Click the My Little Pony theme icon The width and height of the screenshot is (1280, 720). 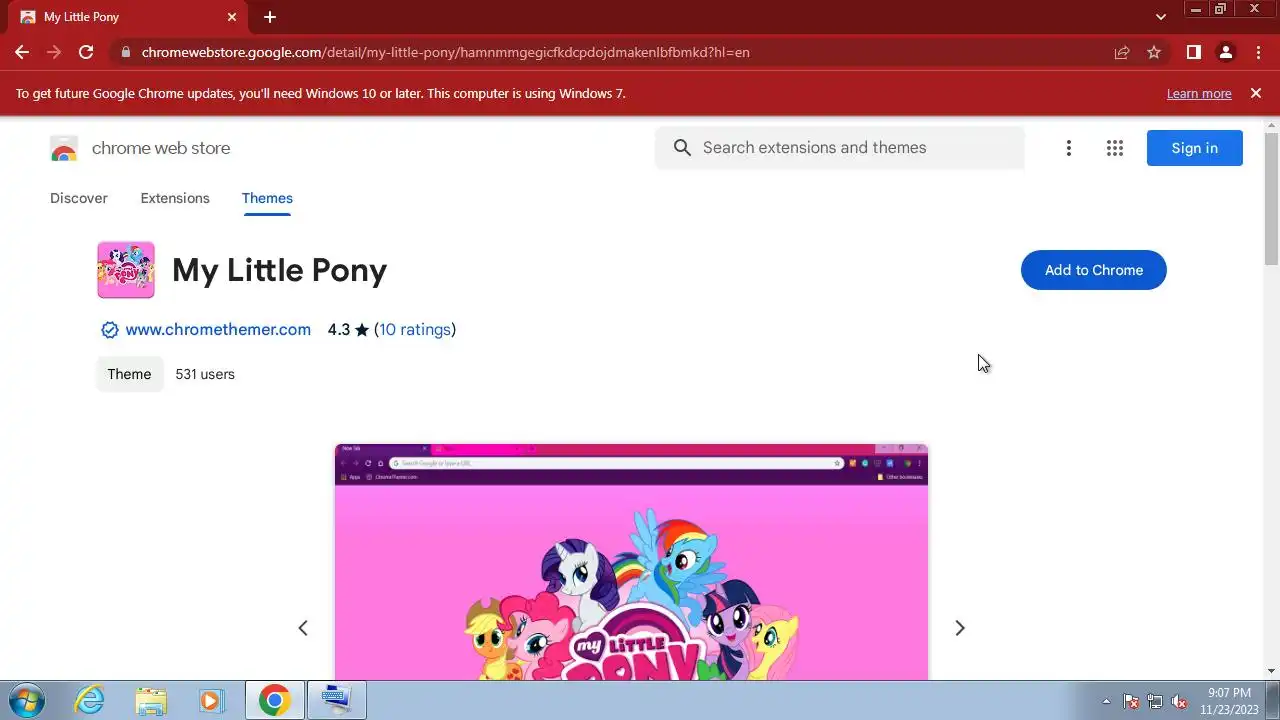coord(126,270)
